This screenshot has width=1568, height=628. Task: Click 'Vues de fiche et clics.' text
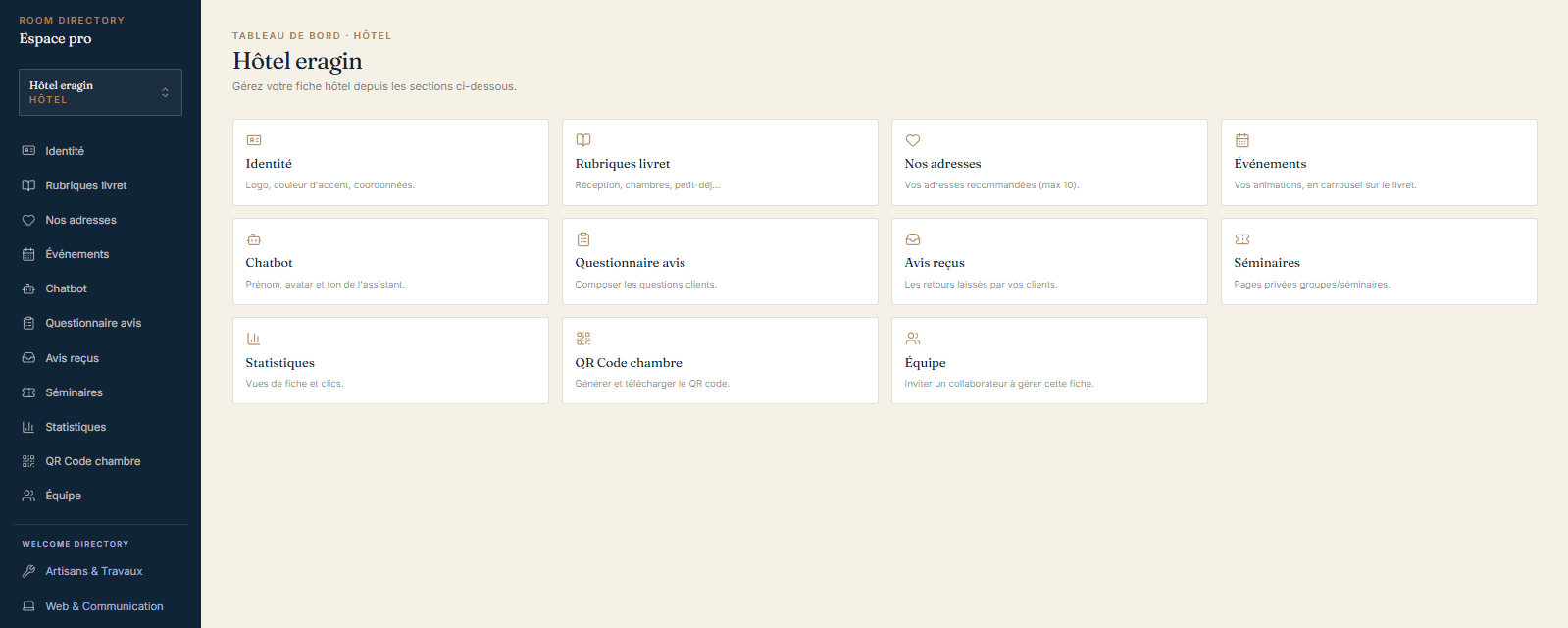pos(294,384)
